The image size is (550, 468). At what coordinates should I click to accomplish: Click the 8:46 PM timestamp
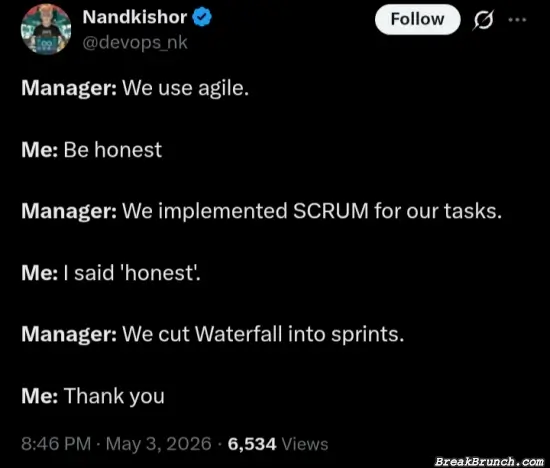pos(56,443)
